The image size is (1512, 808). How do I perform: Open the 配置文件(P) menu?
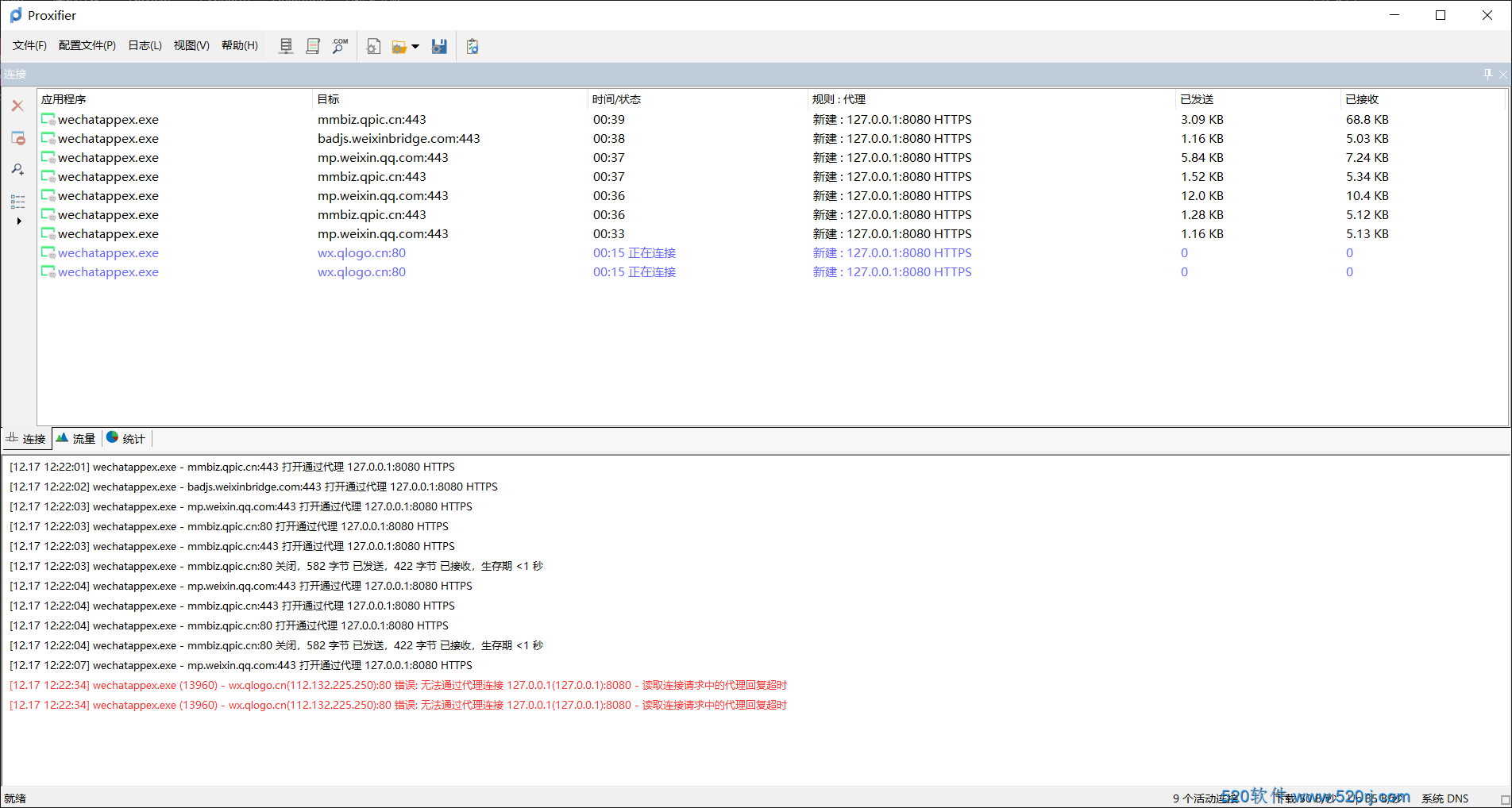pyautogui.click(x=87, y=45)
